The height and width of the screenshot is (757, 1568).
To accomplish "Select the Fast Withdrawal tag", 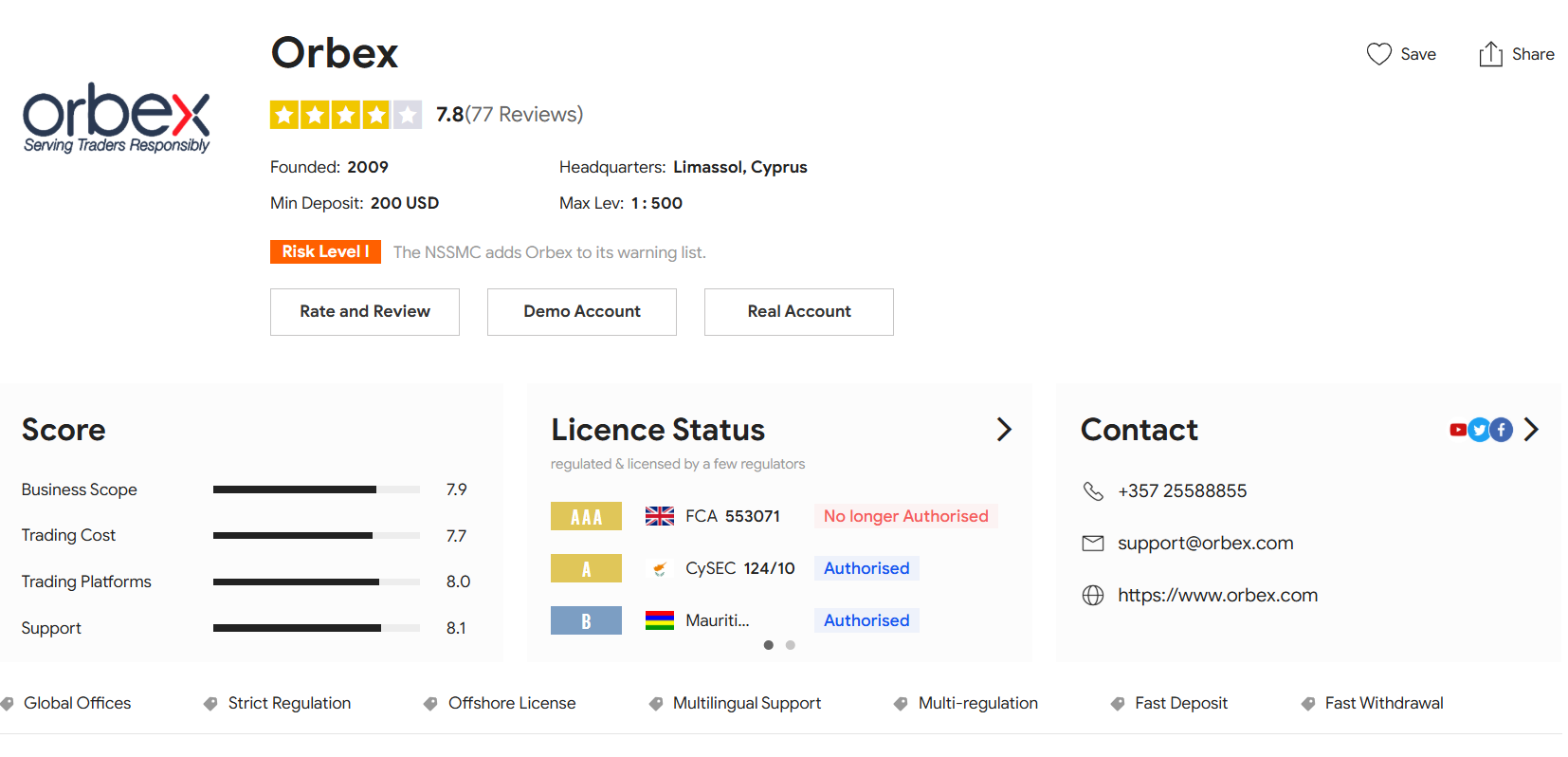I will 1383,704.
